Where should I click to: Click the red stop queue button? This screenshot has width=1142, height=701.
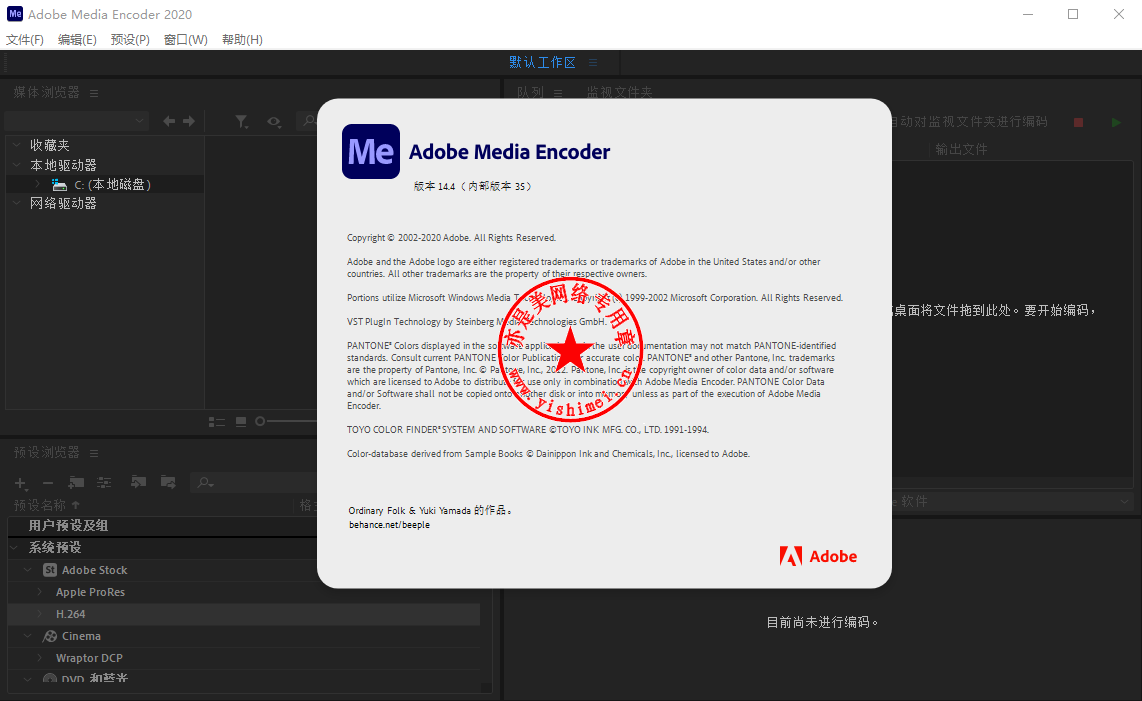(1079, 122)
